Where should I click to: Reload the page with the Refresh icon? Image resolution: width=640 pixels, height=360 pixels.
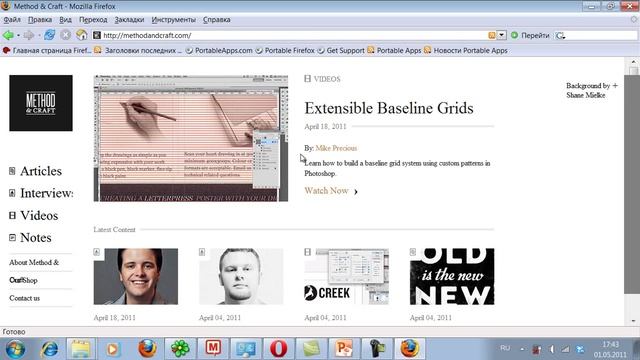tap(50, 35)
